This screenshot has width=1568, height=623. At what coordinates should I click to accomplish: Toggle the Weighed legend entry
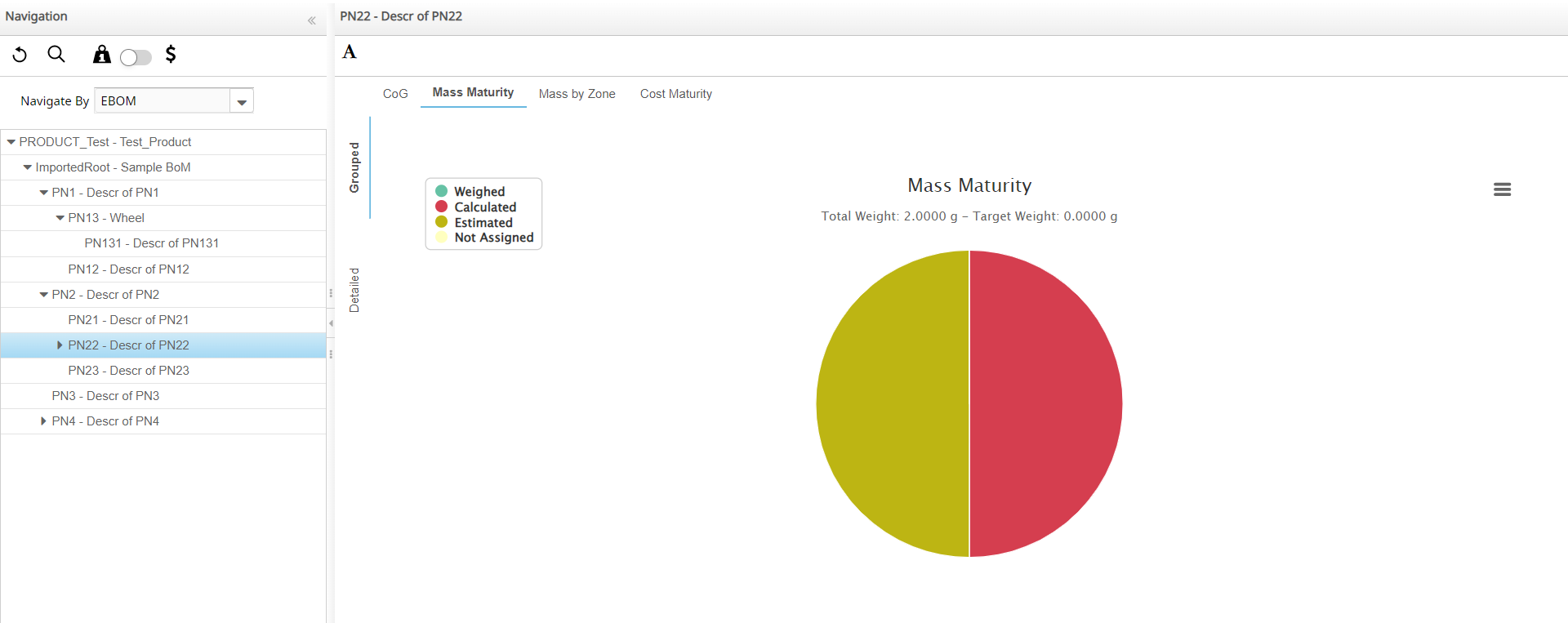click(x=470, y=192)
